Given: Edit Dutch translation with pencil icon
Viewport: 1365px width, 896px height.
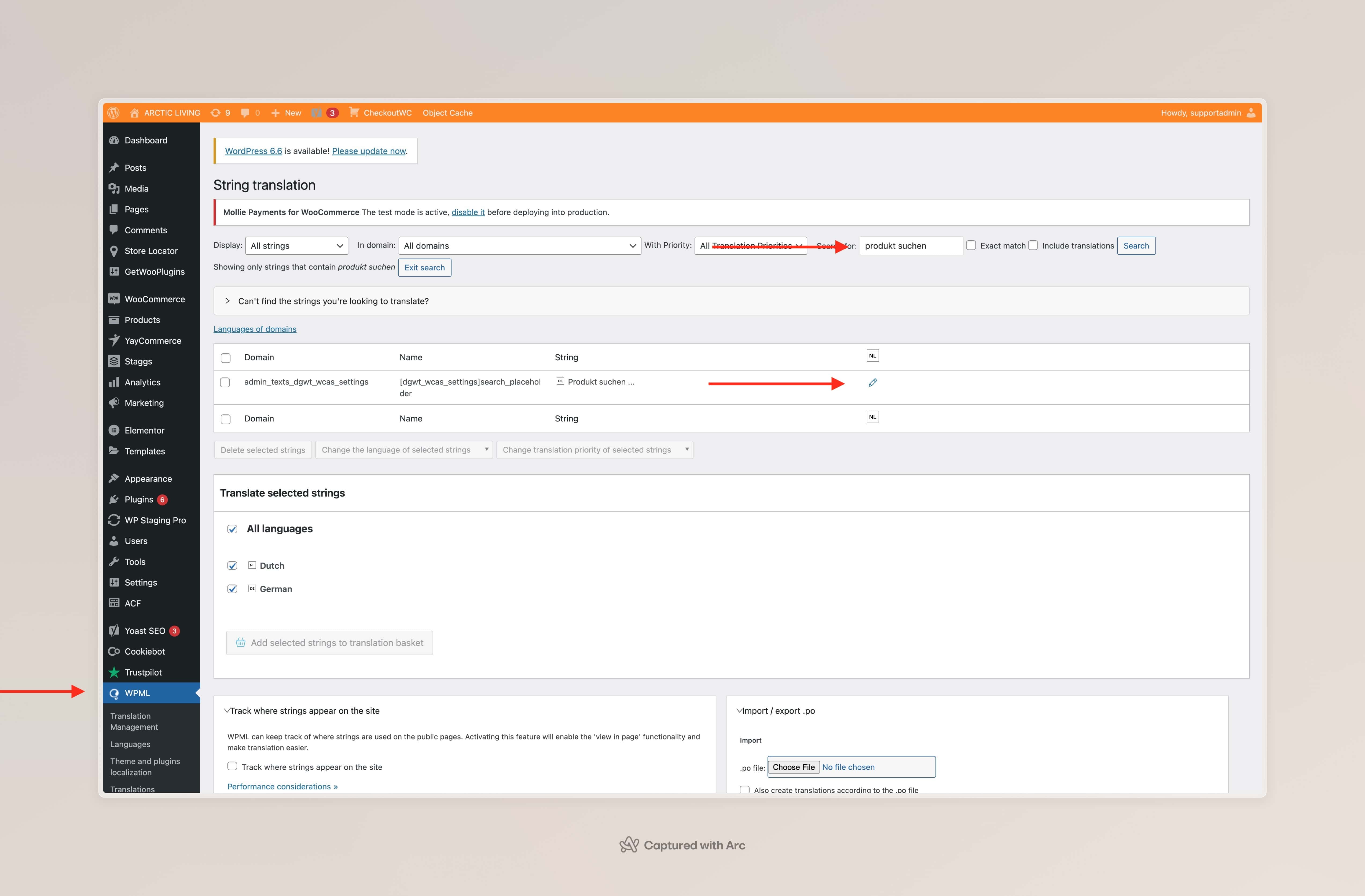Looking at the screenshot, I should (872, 383).
